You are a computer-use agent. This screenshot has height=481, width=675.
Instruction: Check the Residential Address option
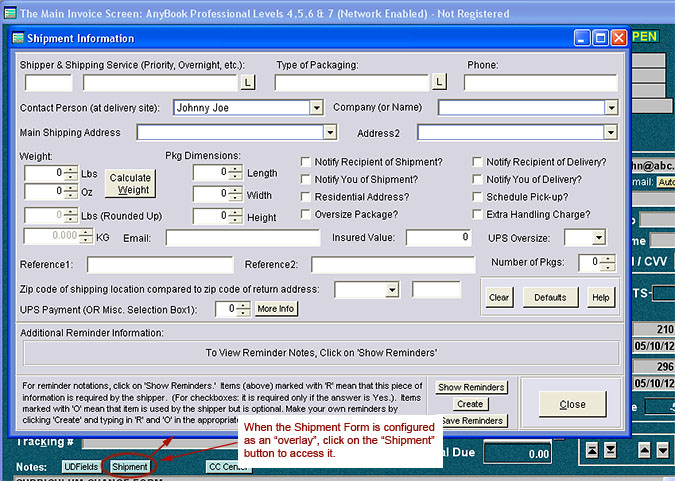[x=306, y=197]
